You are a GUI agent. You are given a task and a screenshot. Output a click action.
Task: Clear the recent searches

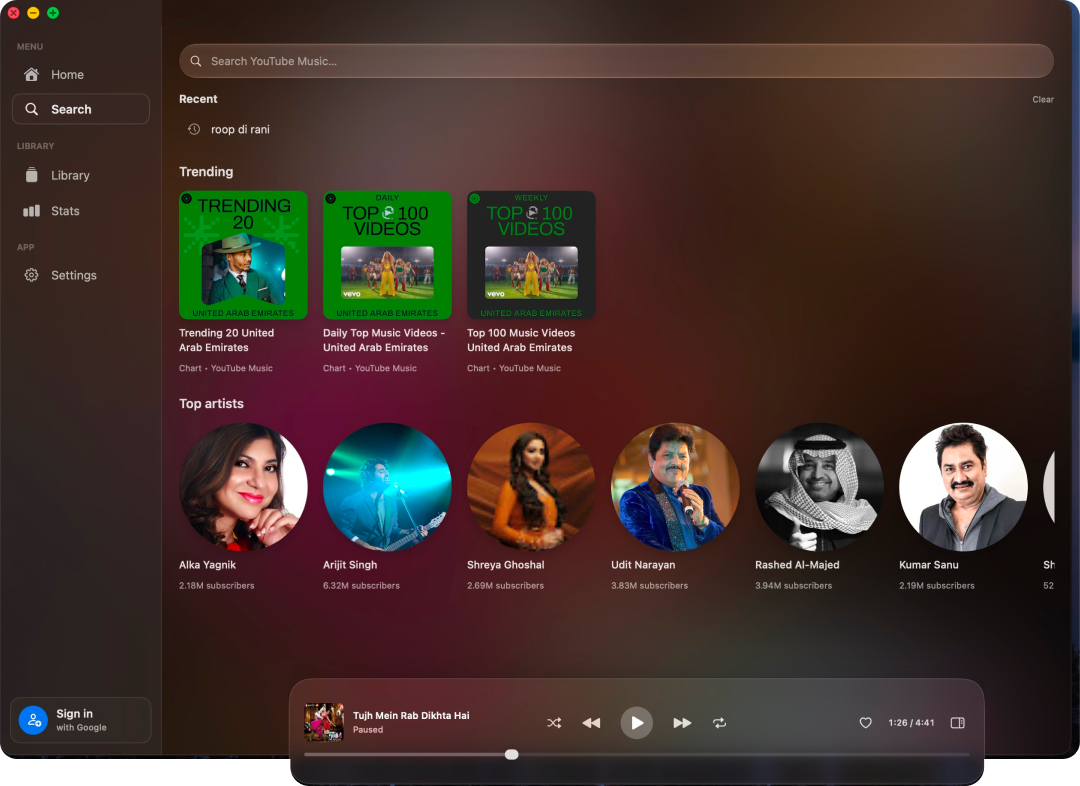(1043, 99)
